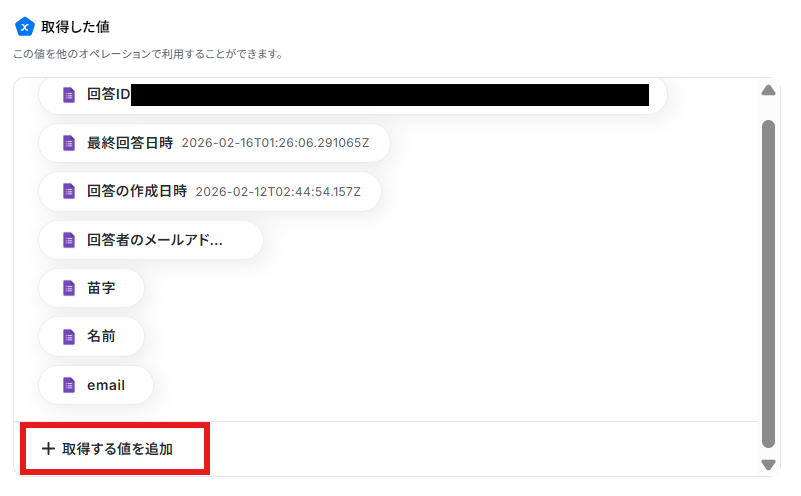Viewport: 801px width, 496px height.
Task: Select the 名前 value chip
Action: [x=91, y=337]
